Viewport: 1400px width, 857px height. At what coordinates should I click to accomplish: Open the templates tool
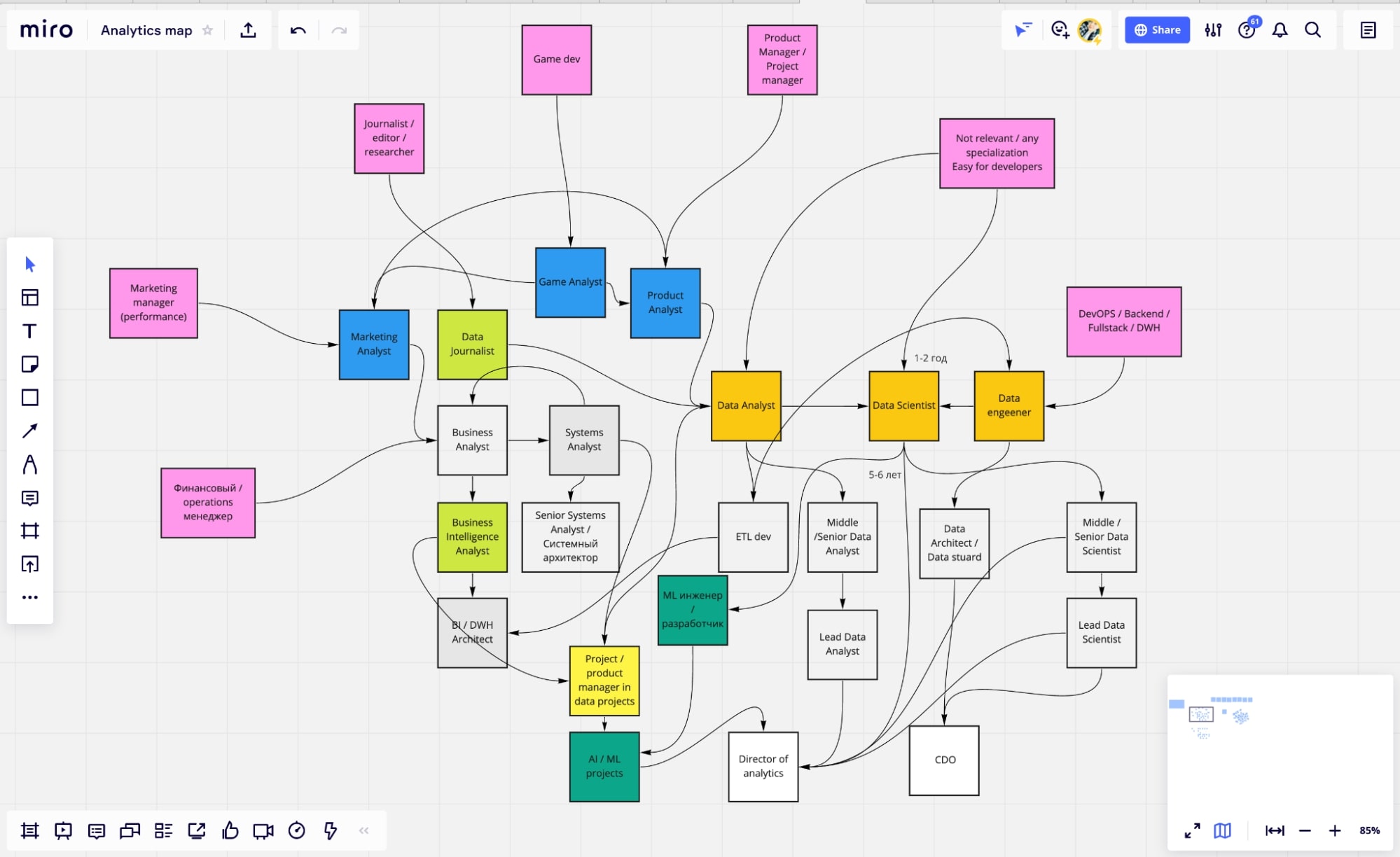pos(29,298)
